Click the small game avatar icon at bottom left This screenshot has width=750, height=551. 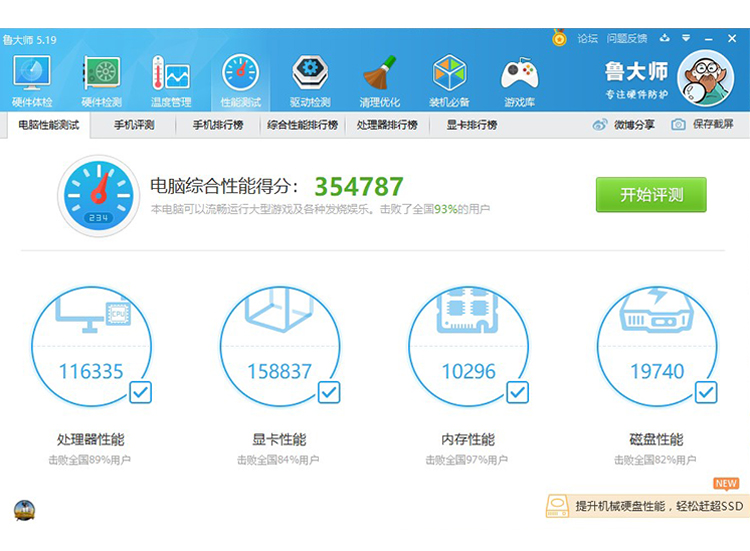pos(24,510)
